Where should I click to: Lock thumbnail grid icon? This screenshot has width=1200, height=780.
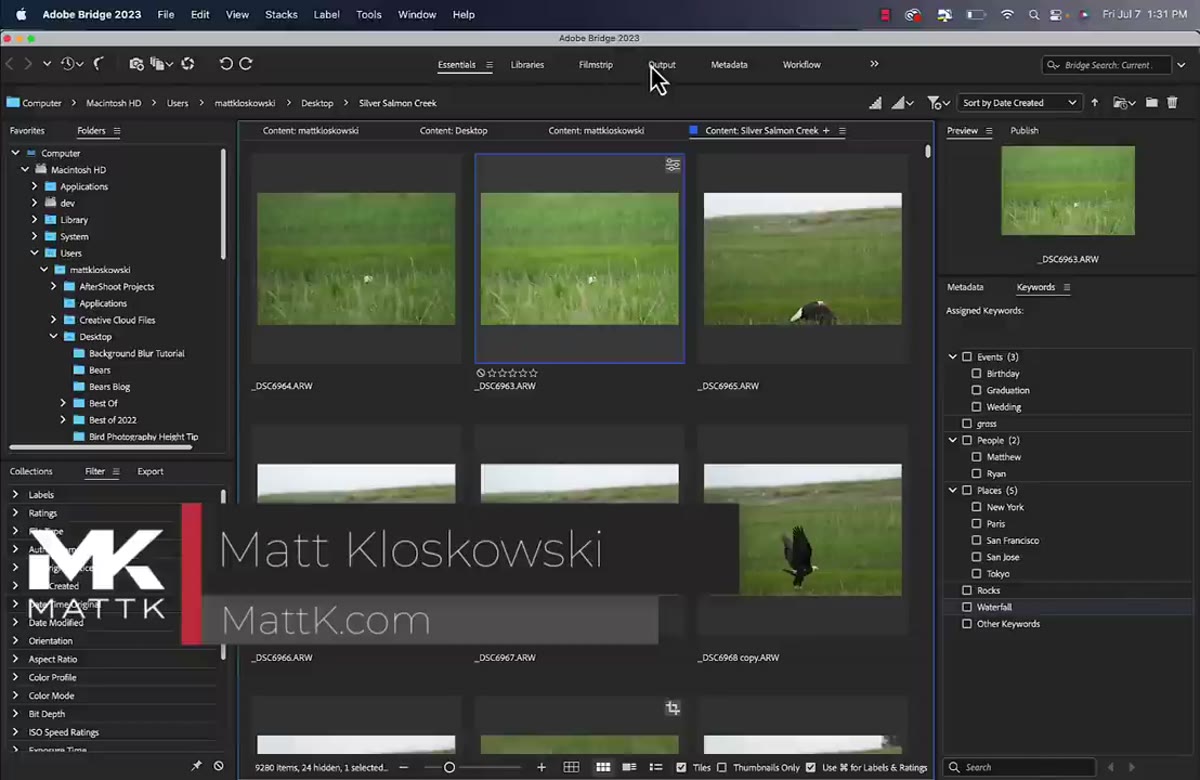pos(571,767)
